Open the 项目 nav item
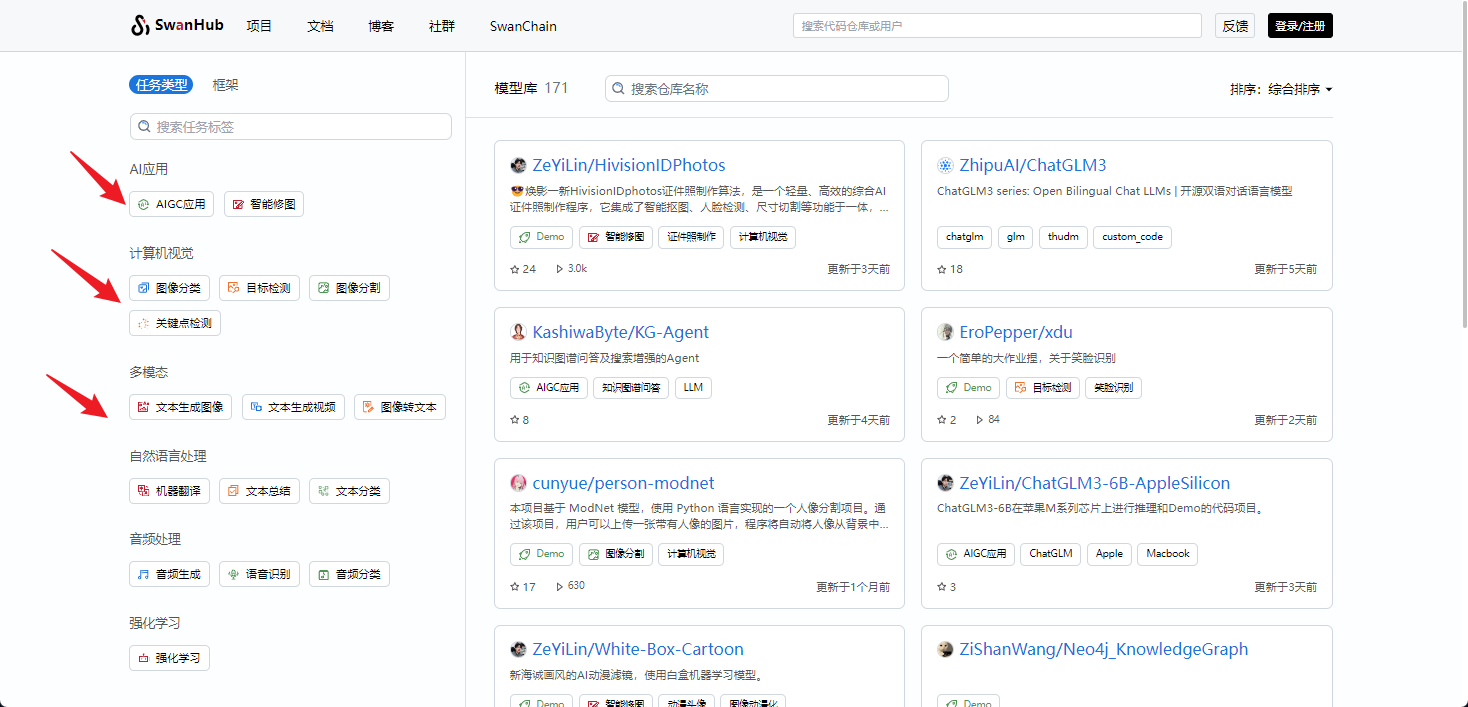The width and height of the screenshot is (1468, 707). click(259, 26)
